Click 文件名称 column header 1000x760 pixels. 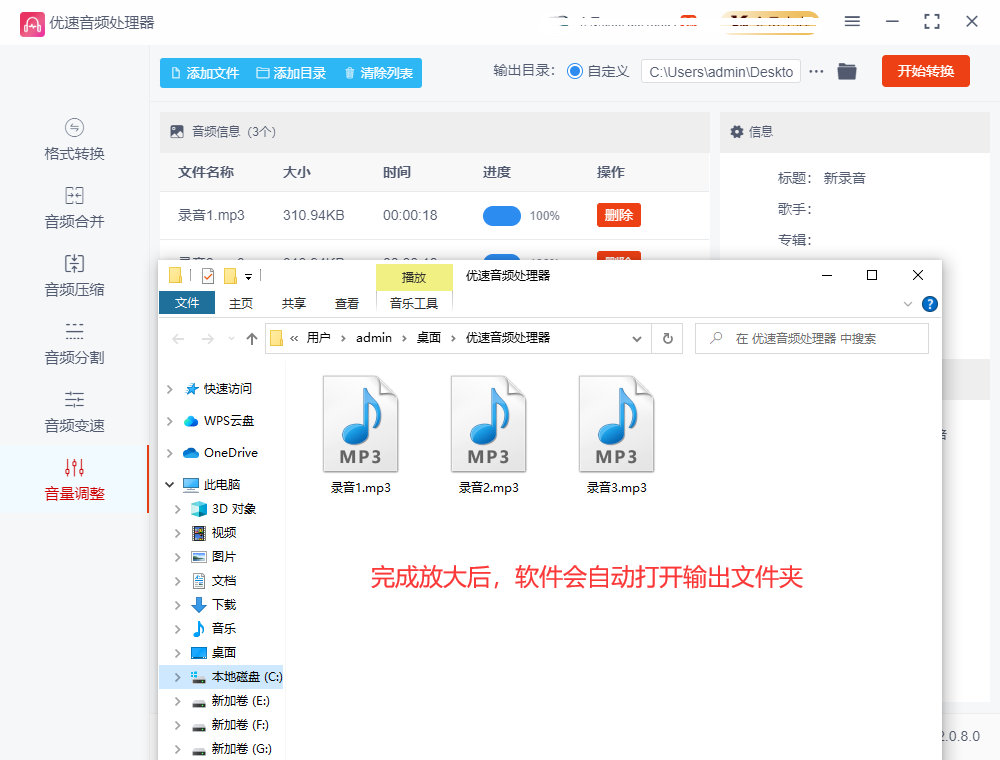click(205, 172)
